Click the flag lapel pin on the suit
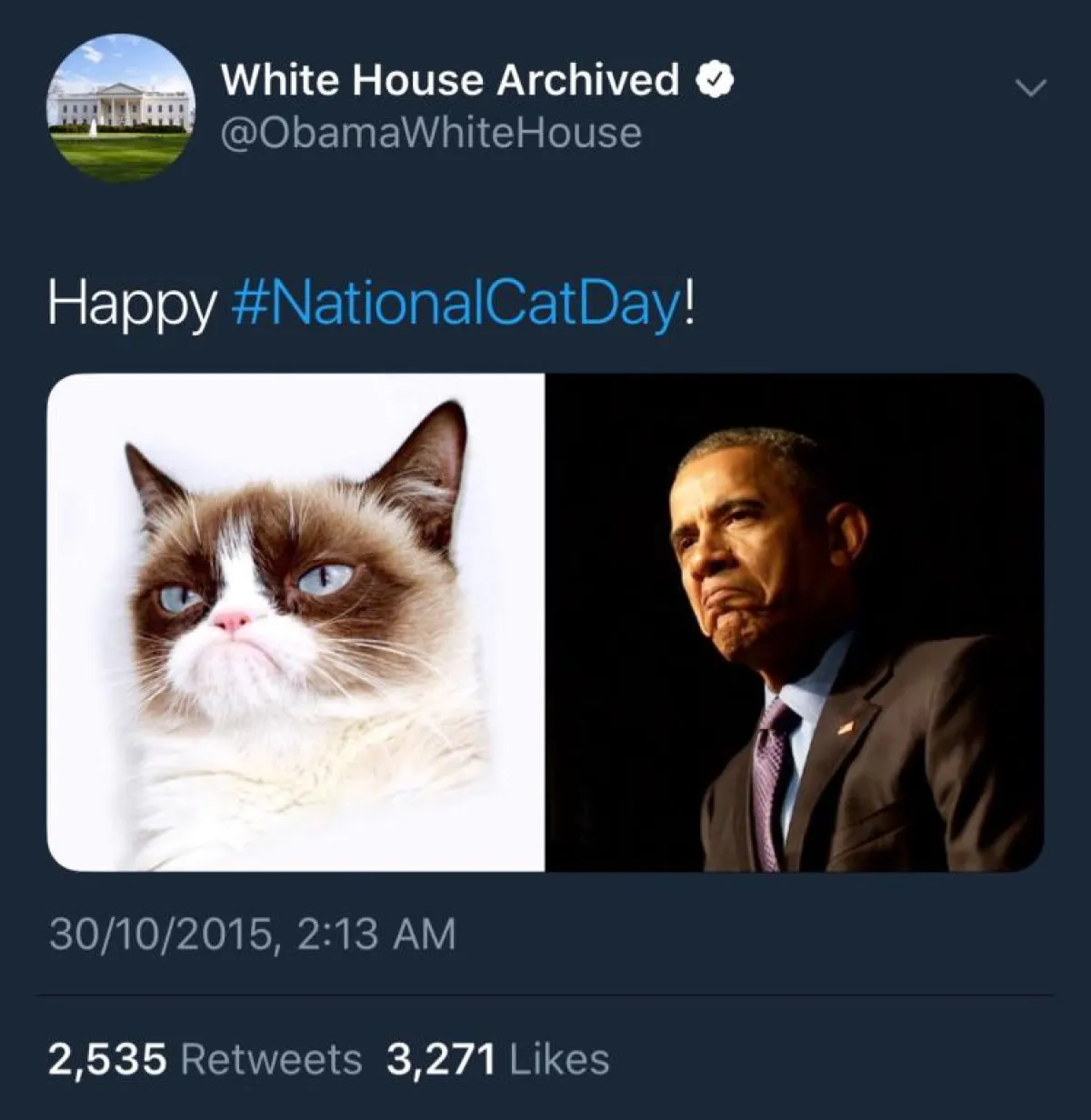 (846, 726)
